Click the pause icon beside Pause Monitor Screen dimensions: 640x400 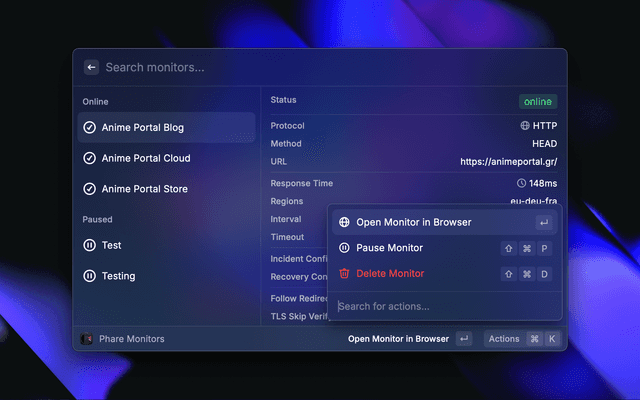tap(344, 248)
